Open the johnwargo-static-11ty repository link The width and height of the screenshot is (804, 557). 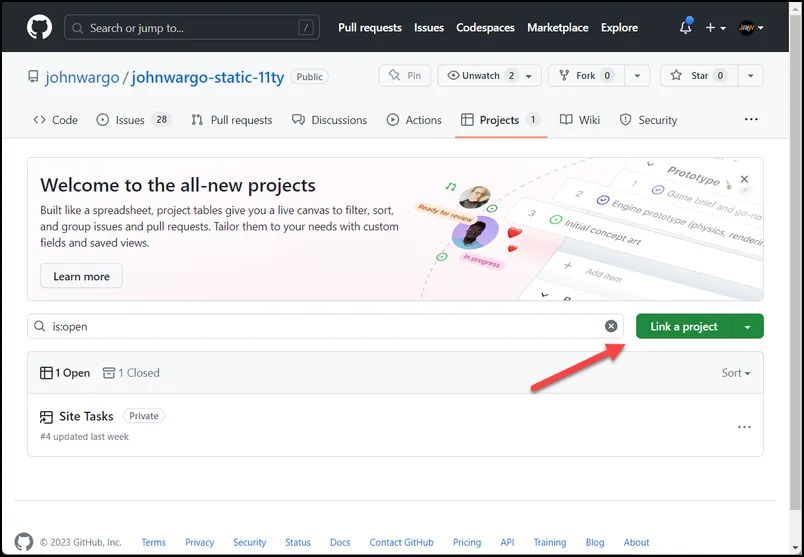point(208,77)
